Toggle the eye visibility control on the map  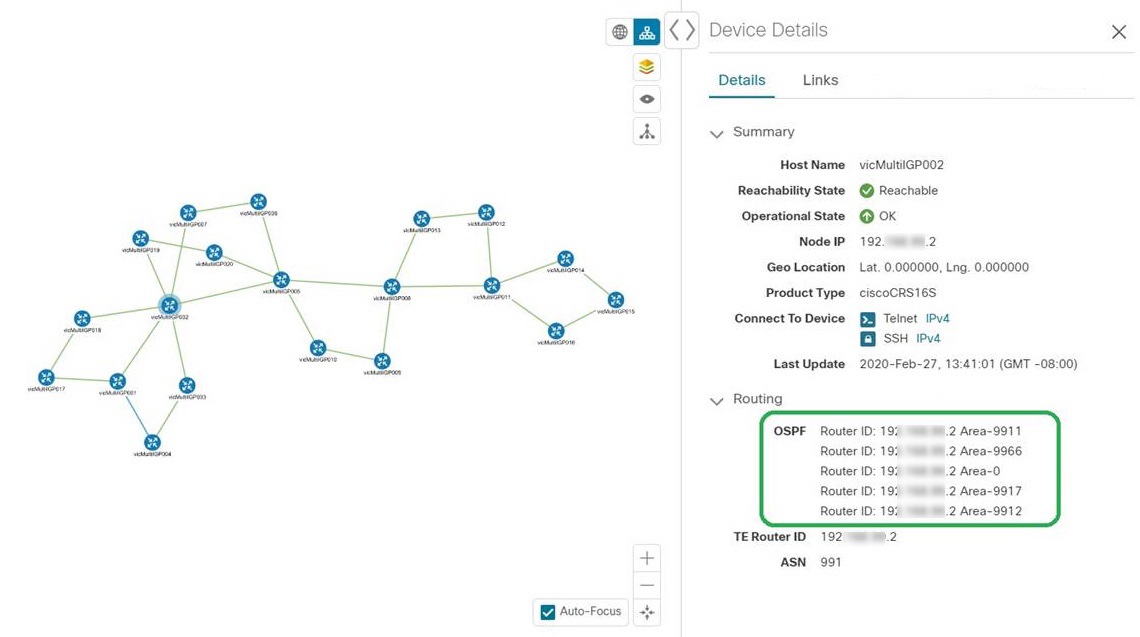pyautogui.click(x=646, y=98)
